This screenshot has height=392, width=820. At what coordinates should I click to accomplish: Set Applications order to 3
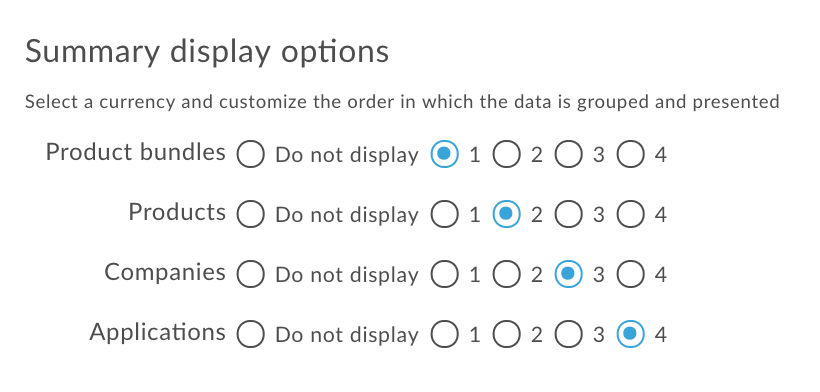pos(568,334)
